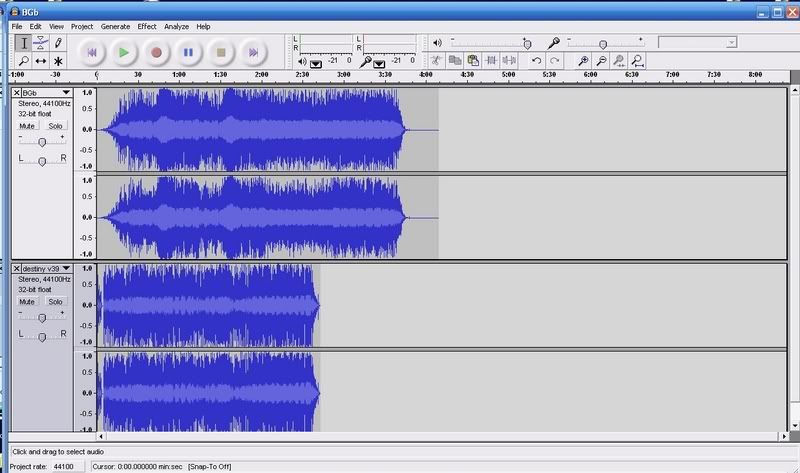Choose the Draw pencil tool
Image resolution: width=800 pixels, height=473 pixels.
click(59, 43)
